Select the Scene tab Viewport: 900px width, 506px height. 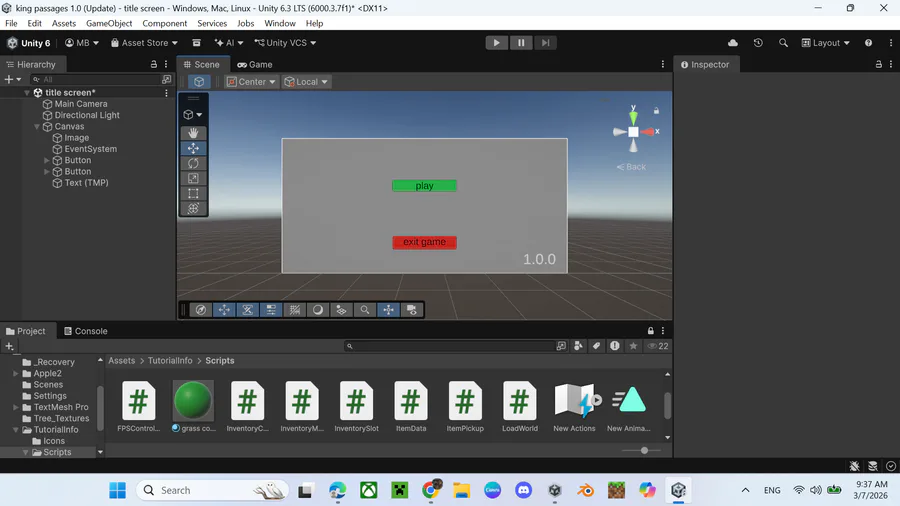(202, 64)
